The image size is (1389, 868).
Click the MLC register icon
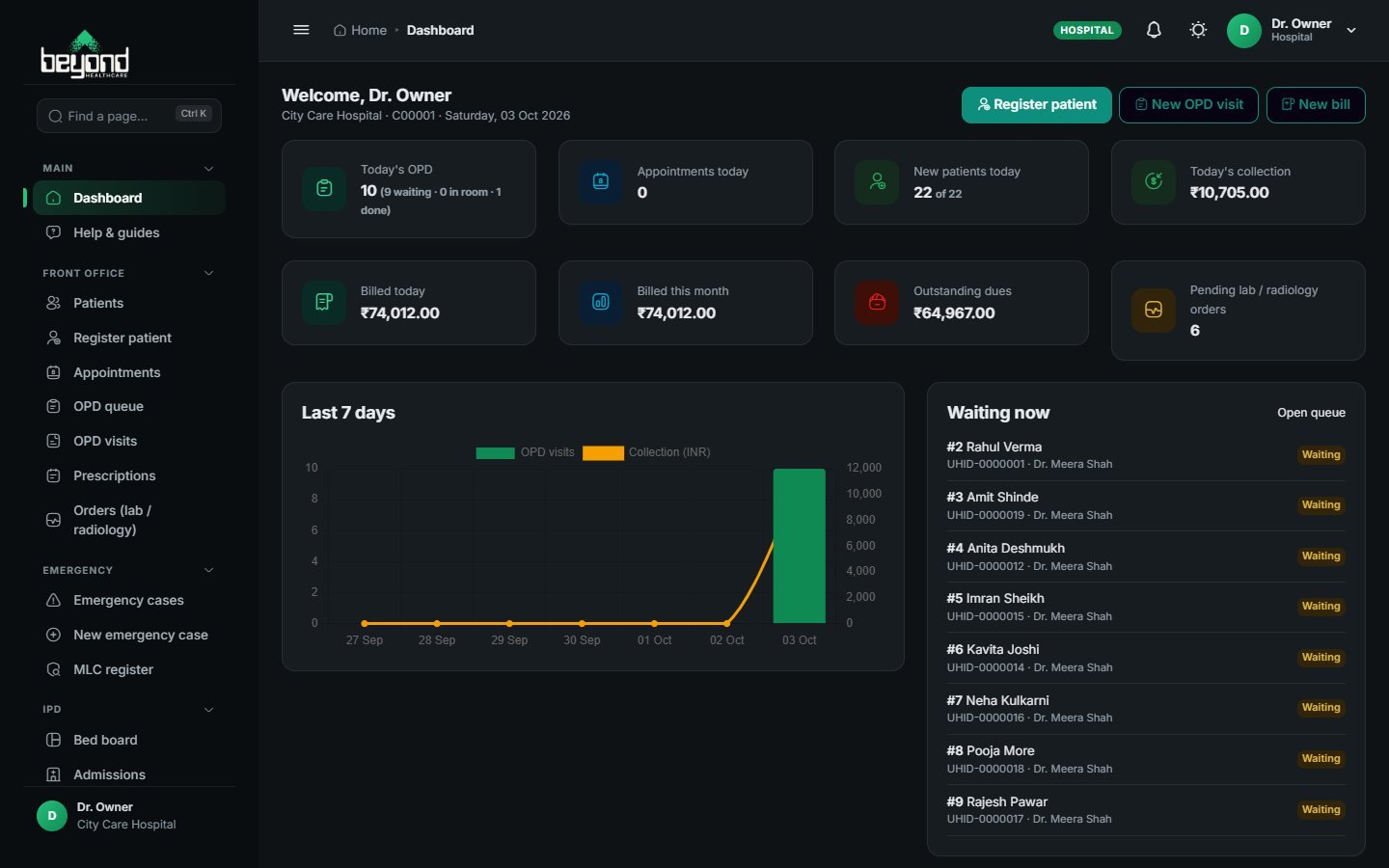[x=54, y=669]
